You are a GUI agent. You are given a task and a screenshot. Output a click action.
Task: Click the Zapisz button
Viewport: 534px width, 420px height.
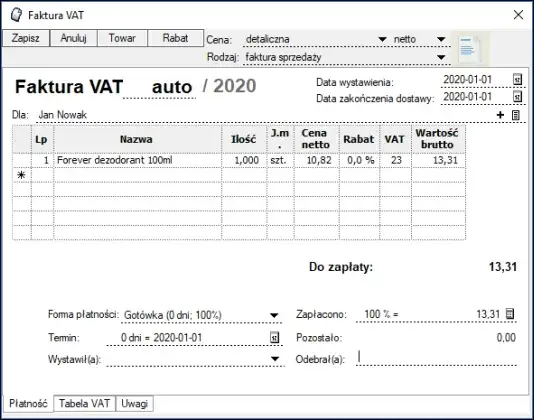click(26, 38)
